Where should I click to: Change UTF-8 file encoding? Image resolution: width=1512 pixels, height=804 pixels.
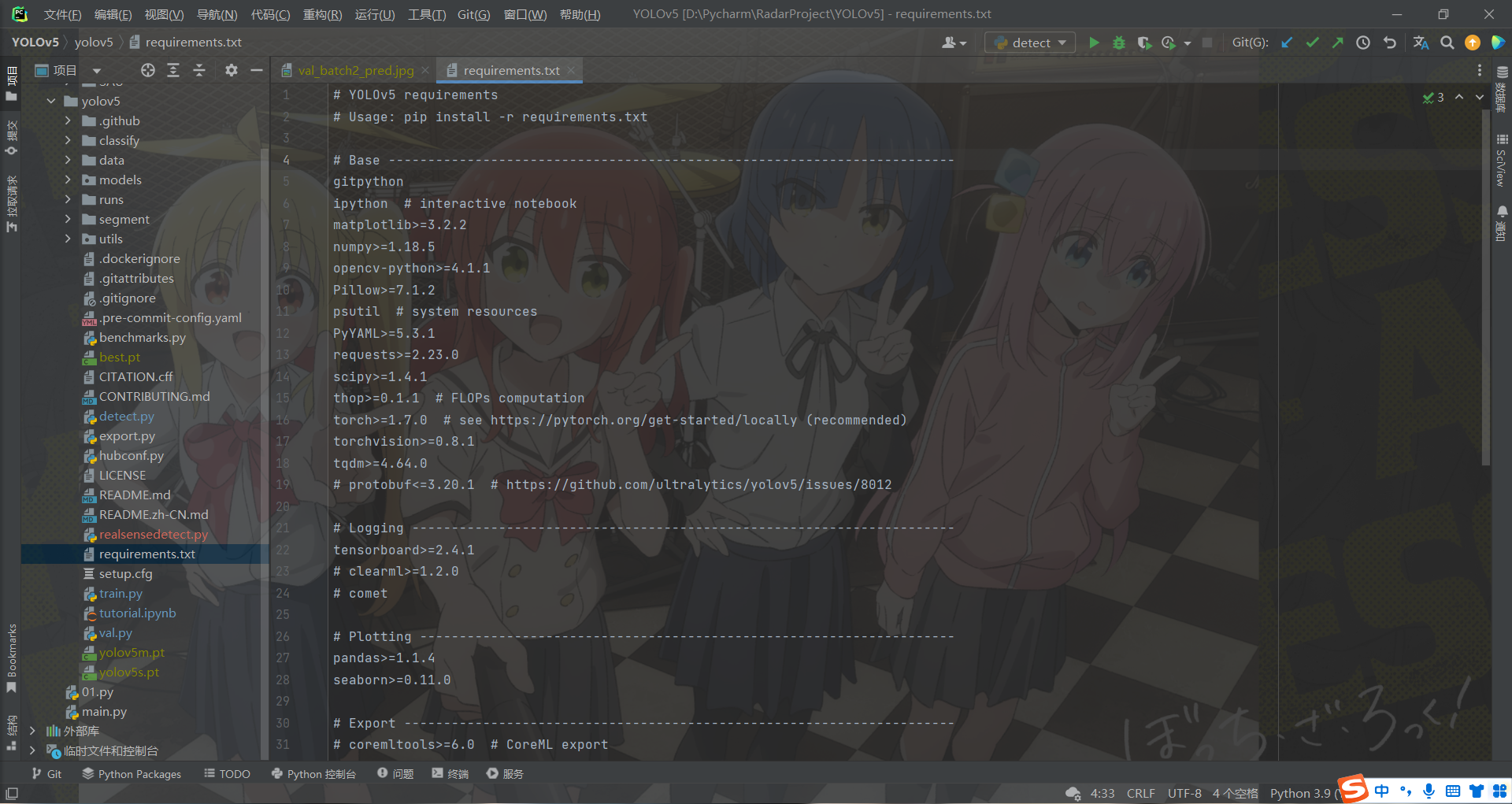[1184, 793]
